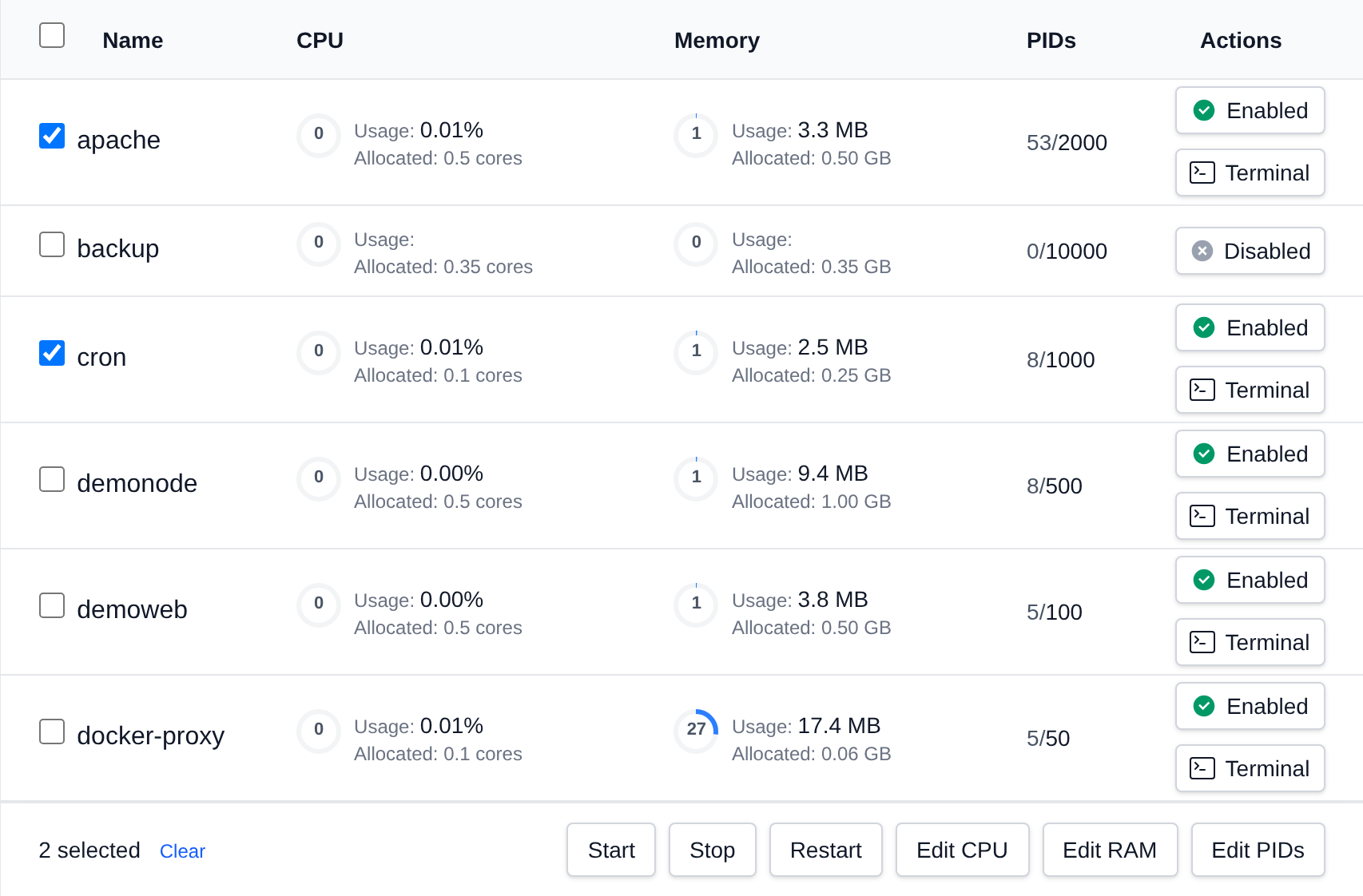This screenshot has width=1363, height=896.
Task: Click the Stop bulk action button
Action: [x=712, y=850]
